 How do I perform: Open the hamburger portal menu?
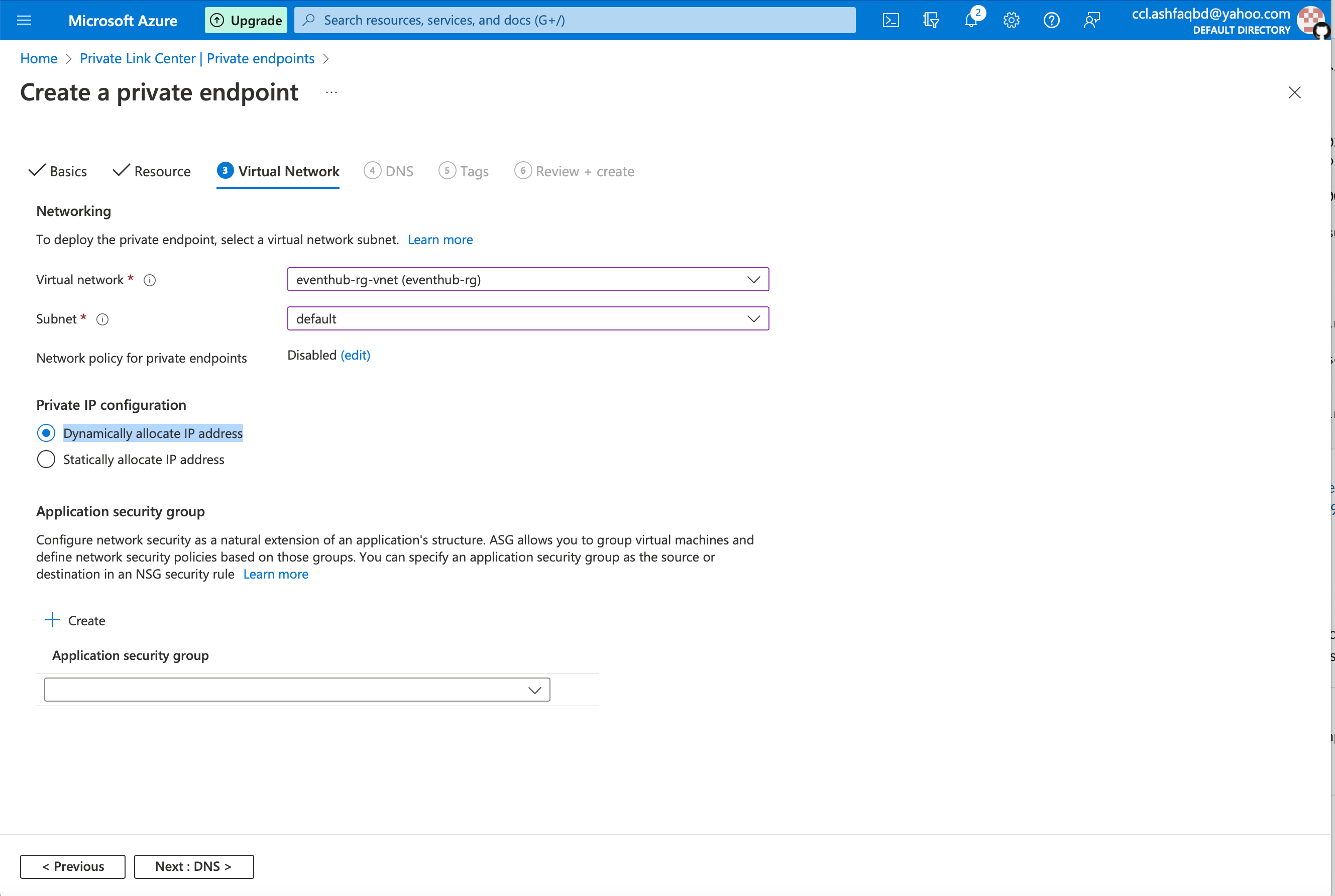(24, 21)
